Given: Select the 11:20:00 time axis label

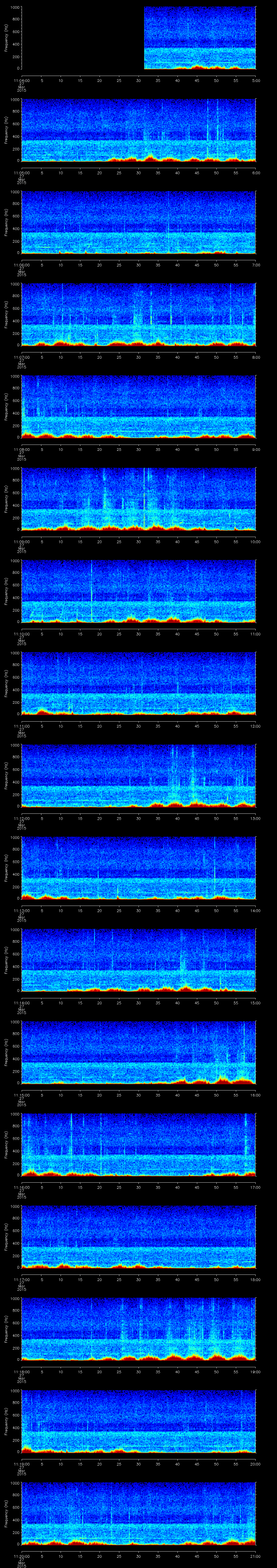Looking at the screenshot, I should 21,1556.
